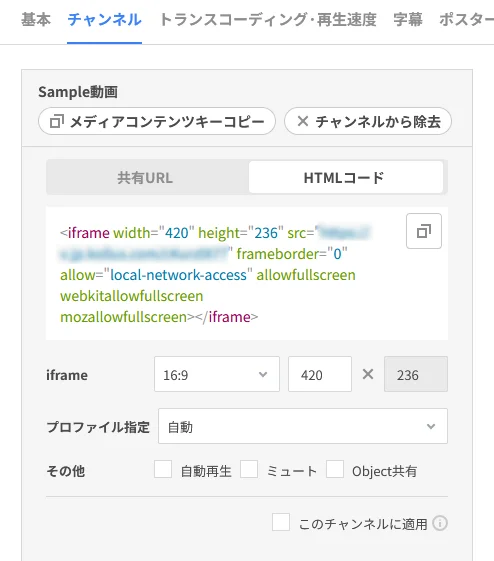Viewport: 494px width, 561px height.
Task: Click the iframe width field showing 420
Action: (x=320, y=374)
